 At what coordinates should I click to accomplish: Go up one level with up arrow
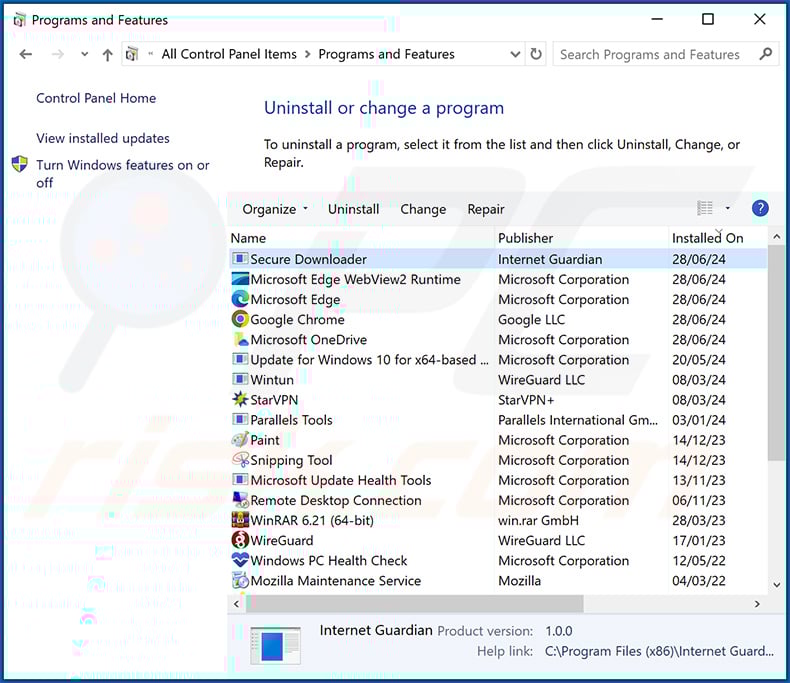click(x=107, y=54)
